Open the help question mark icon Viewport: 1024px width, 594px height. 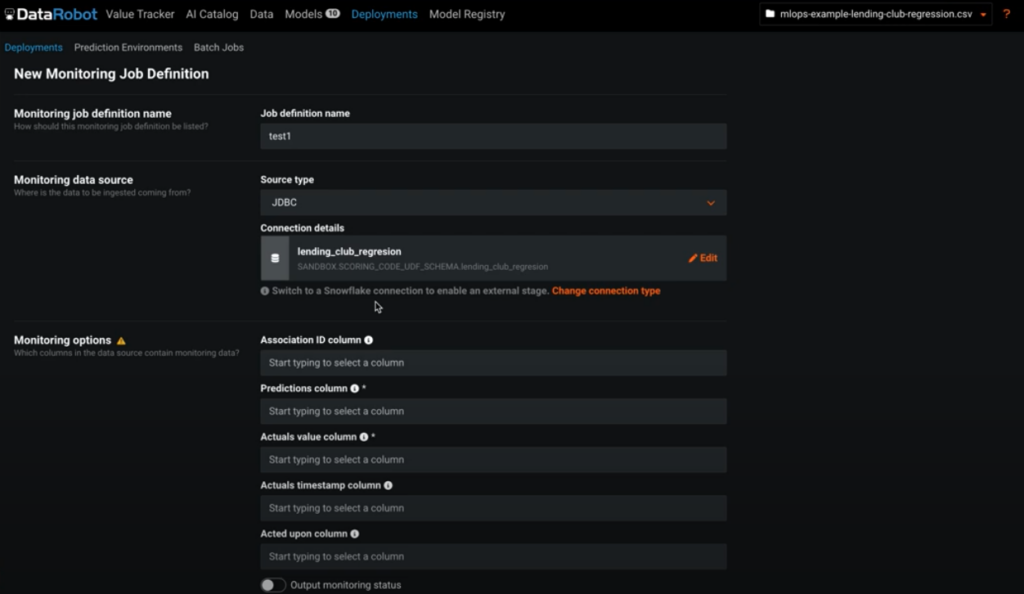click(x=1006, y=14)
